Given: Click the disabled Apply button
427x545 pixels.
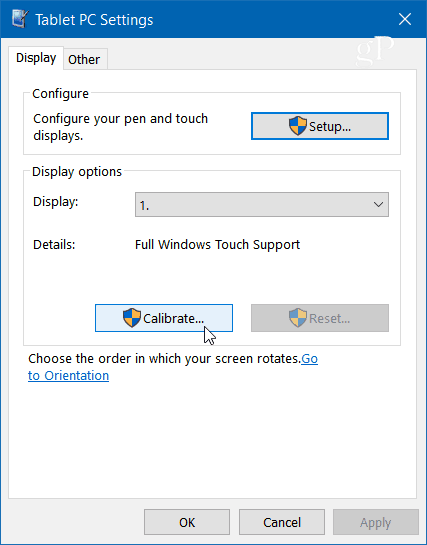Looking at the screenshot, I should point(376,522).
